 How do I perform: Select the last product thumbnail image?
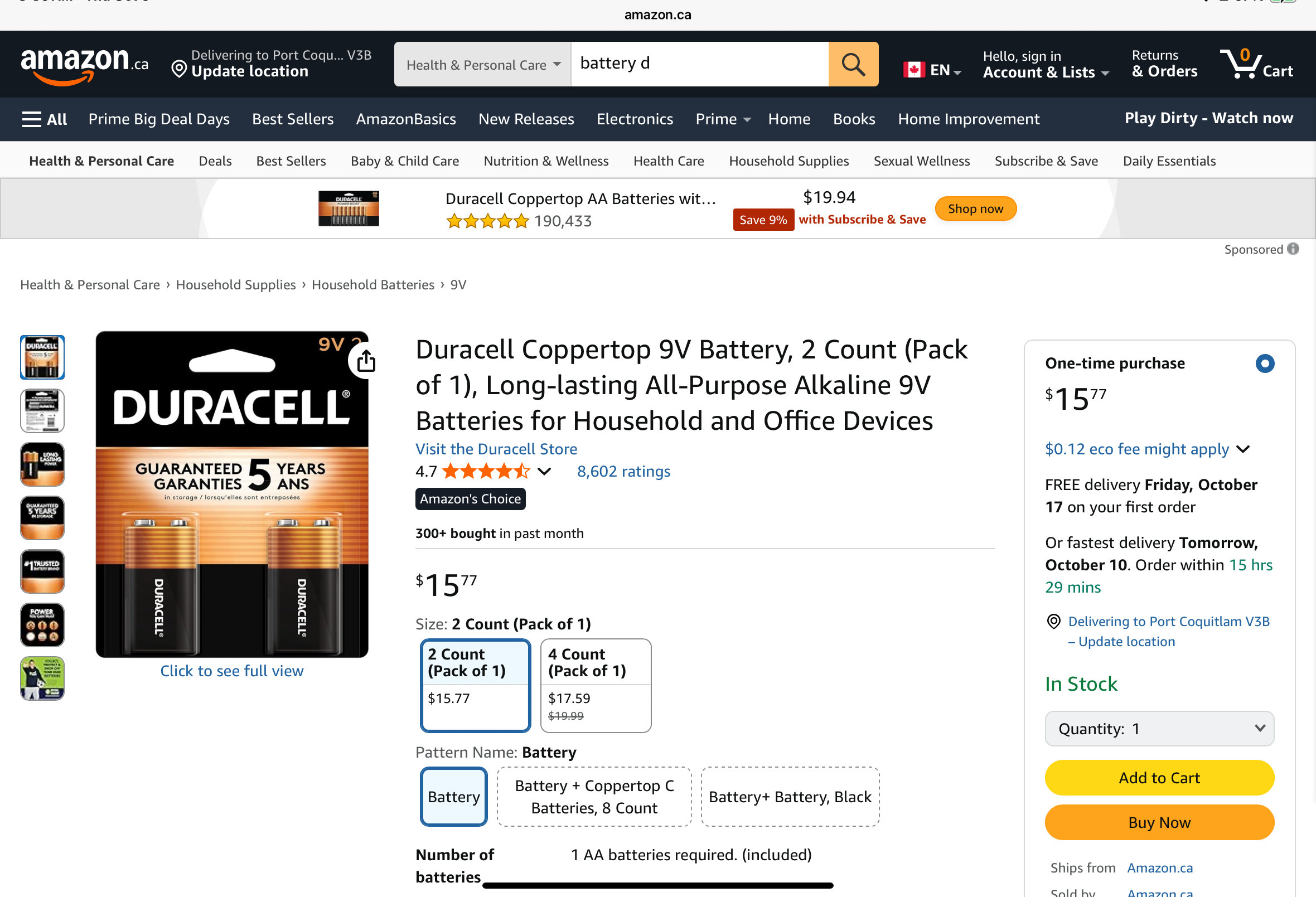(42, 678)
